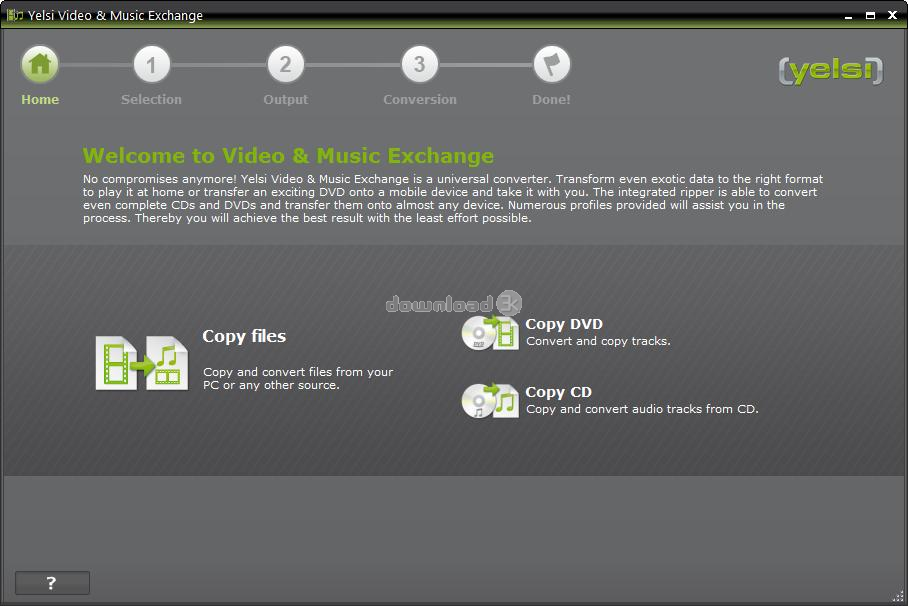Image resolution: width=908 pixels, height=606 pixels.
Task: Minimize the Yelsi window
Action: pos(848,16)
